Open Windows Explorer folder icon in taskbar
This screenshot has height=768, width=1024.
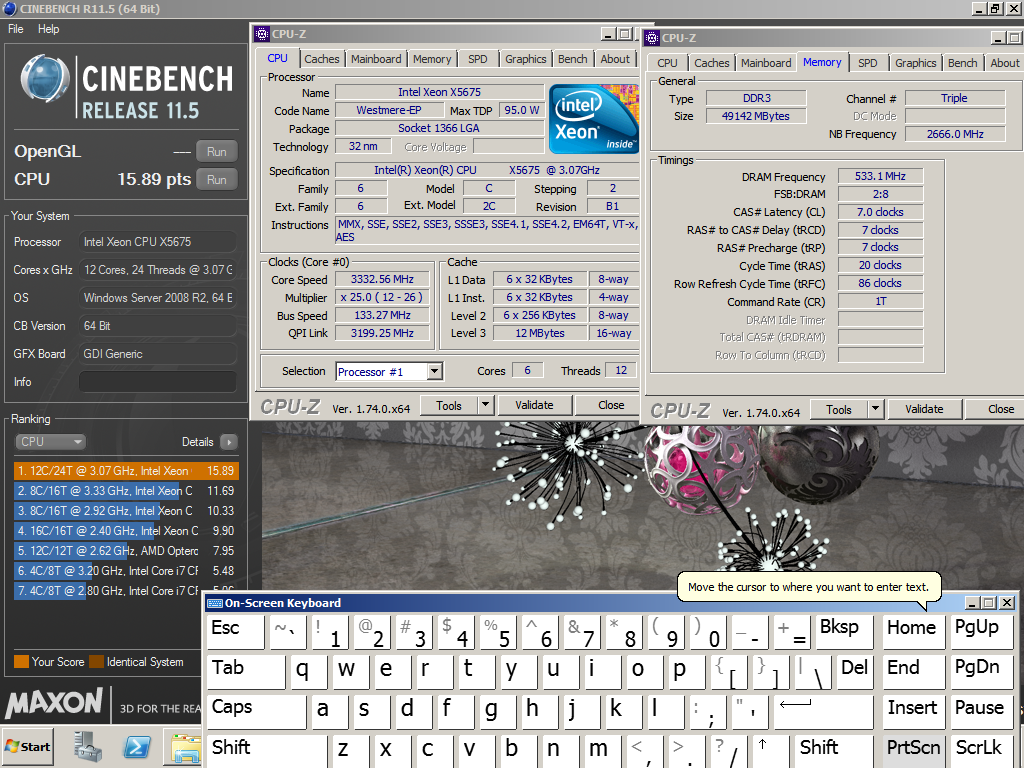[185, 748]
